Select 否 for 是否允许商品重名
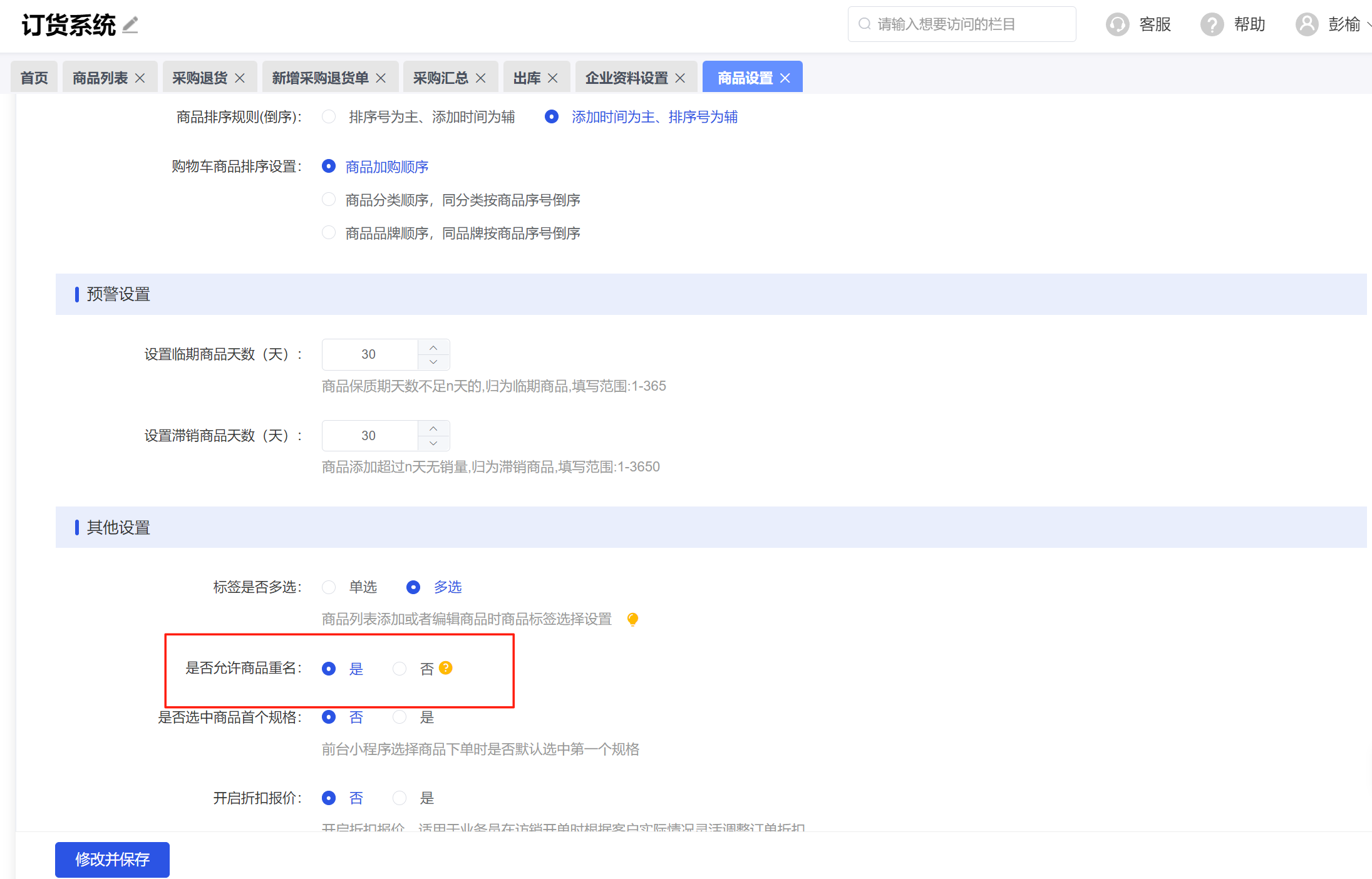 [399, 668]
